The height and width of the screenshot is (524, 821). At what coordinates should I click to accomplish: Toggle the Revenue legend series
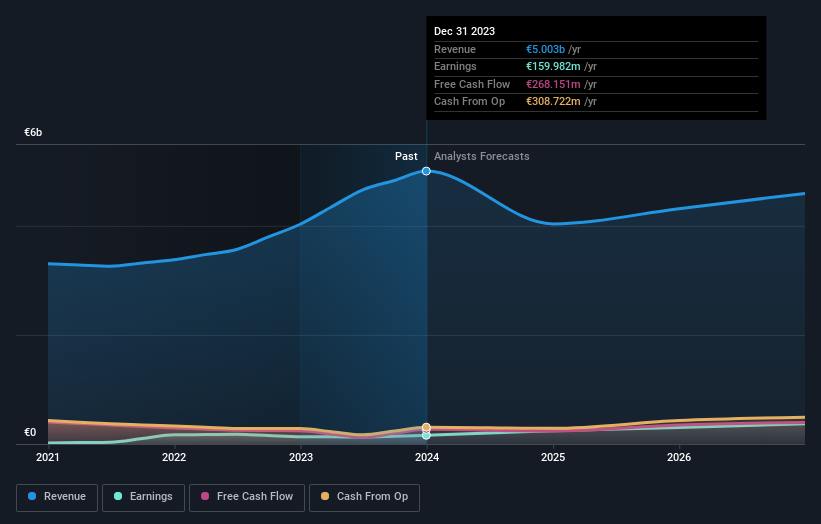[x=57, y=497]
